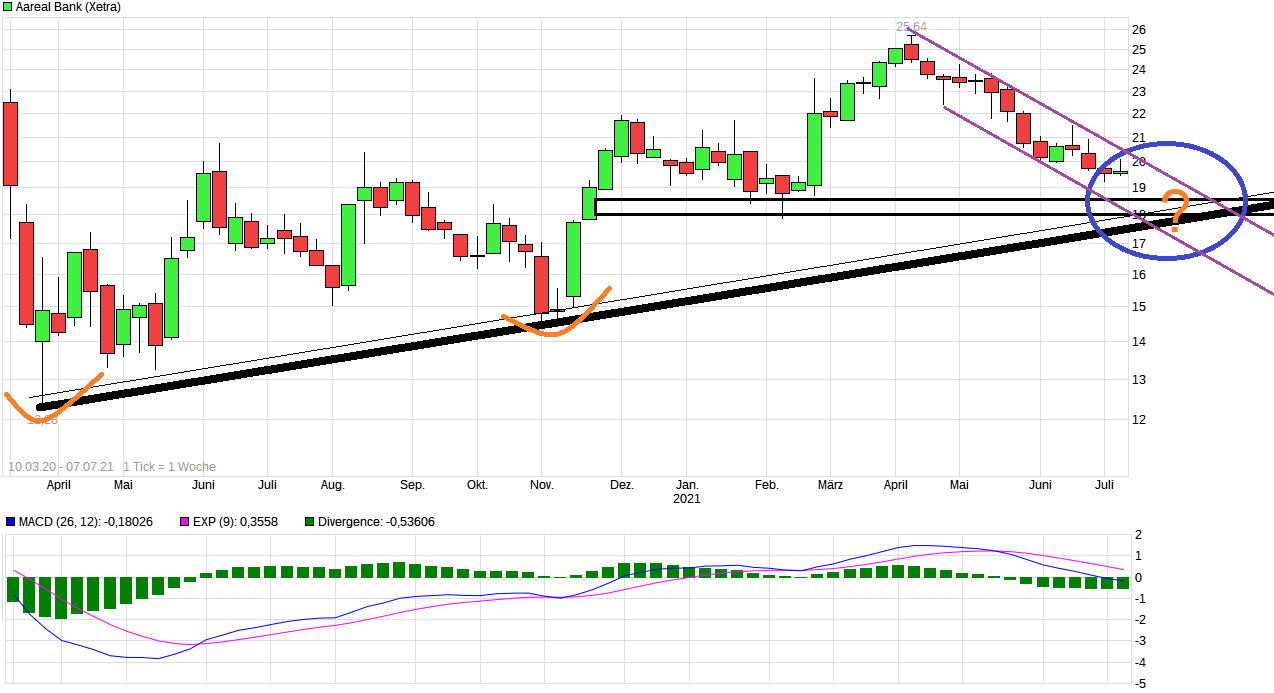Click the 'Dez.' axis label
Viewport: 1274px width, 693px height.
pos(621,485)
